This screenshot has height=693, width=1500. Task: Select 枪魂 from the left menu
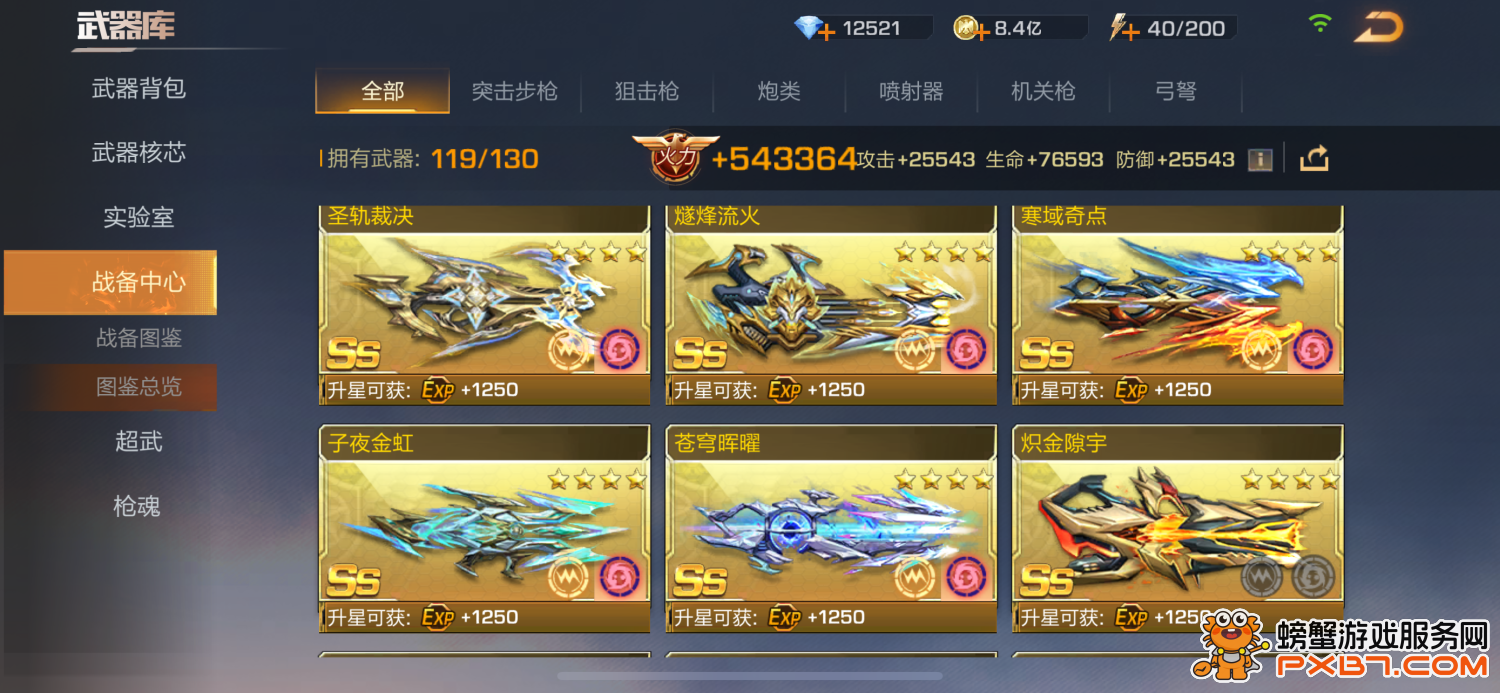click(137, 507)
